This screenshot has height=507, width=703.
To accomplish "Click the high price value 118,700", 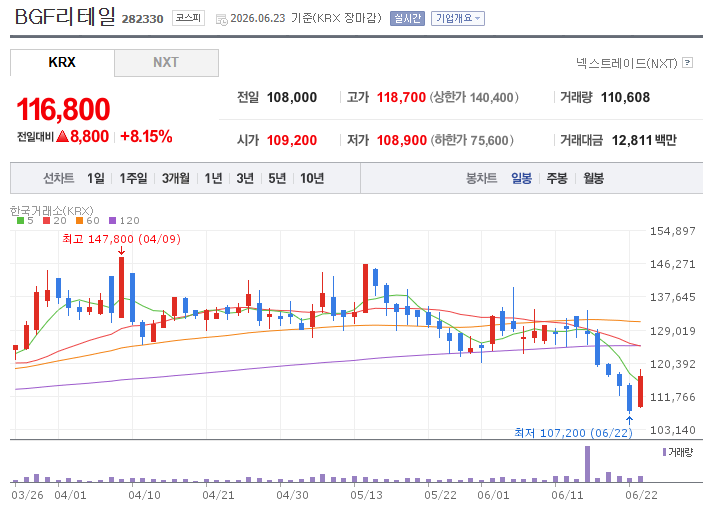I will [x=401, y=97].
